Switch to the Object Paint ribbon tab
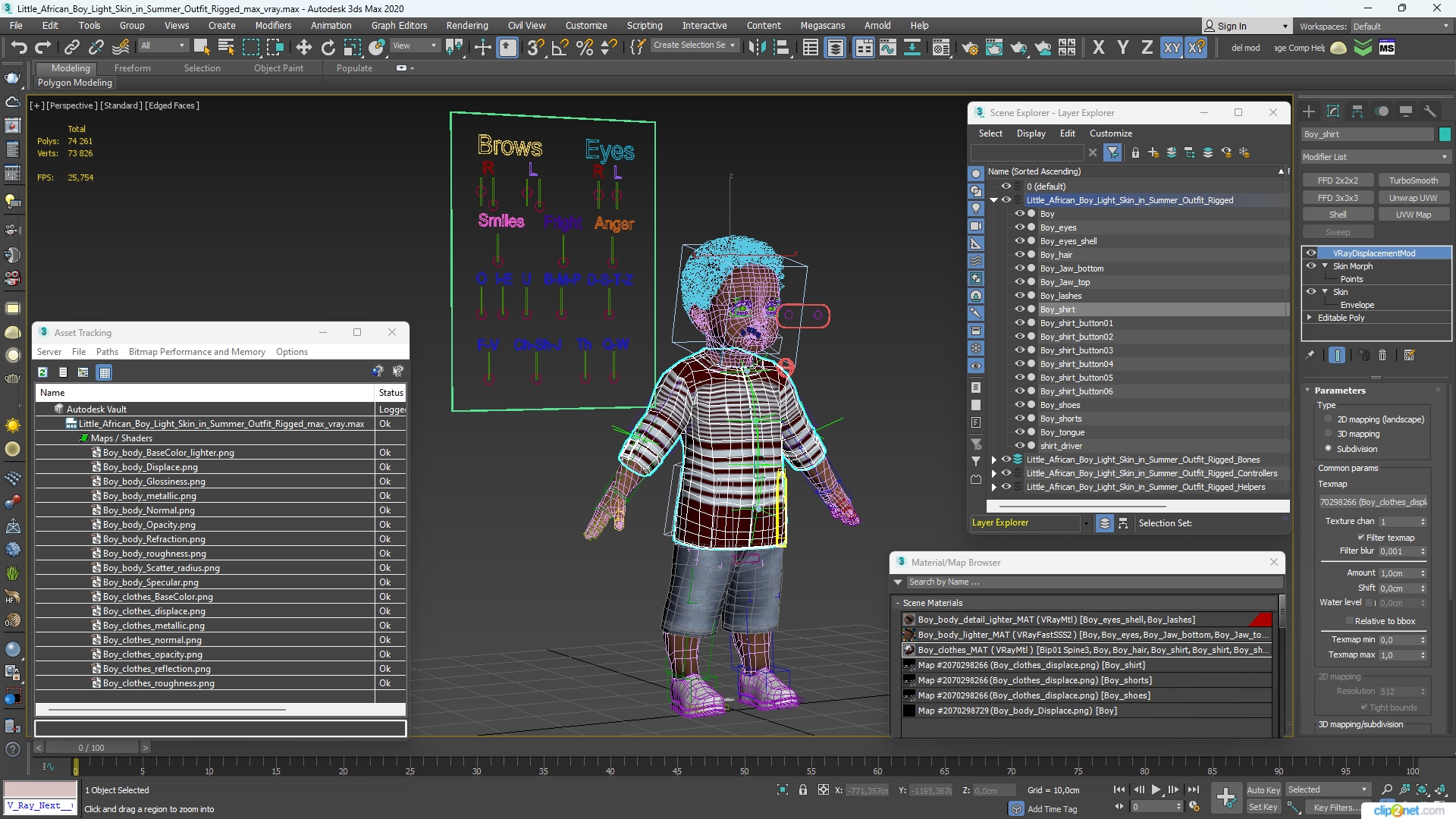Image resolution: width=1456 pixels, height=819 pixels. pos(278,68)
